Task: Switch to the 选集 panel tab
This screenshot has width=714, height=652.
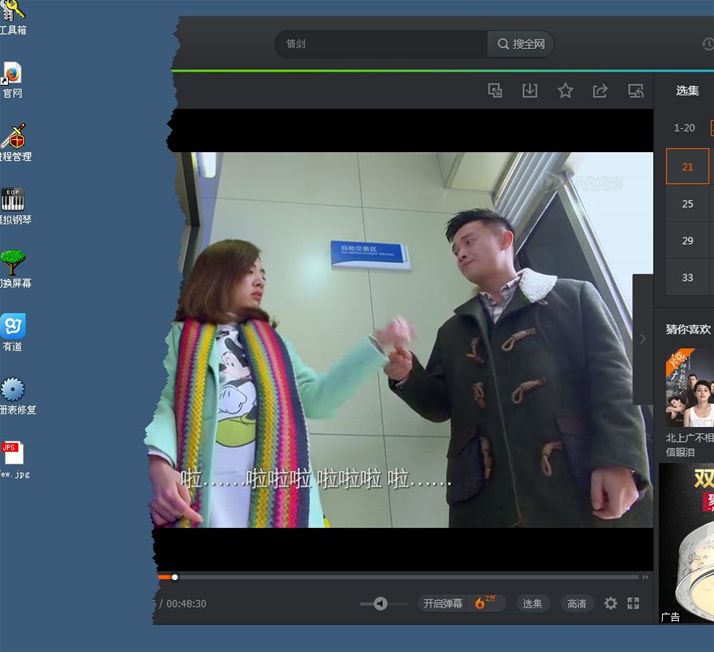Action: 687,91
